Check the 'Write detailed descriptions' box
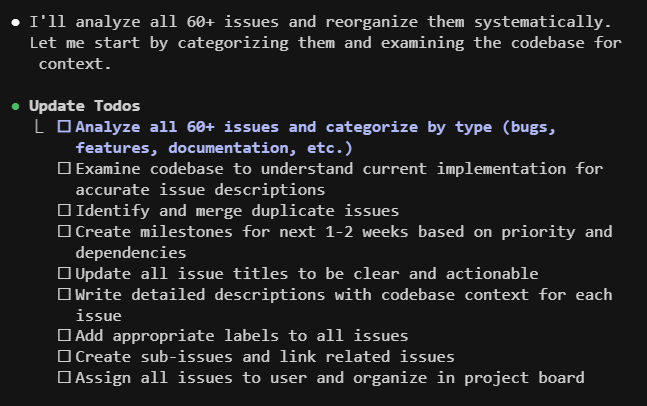Image resolution: width=647 pixels, height=406 pixels. click(64, 294)
